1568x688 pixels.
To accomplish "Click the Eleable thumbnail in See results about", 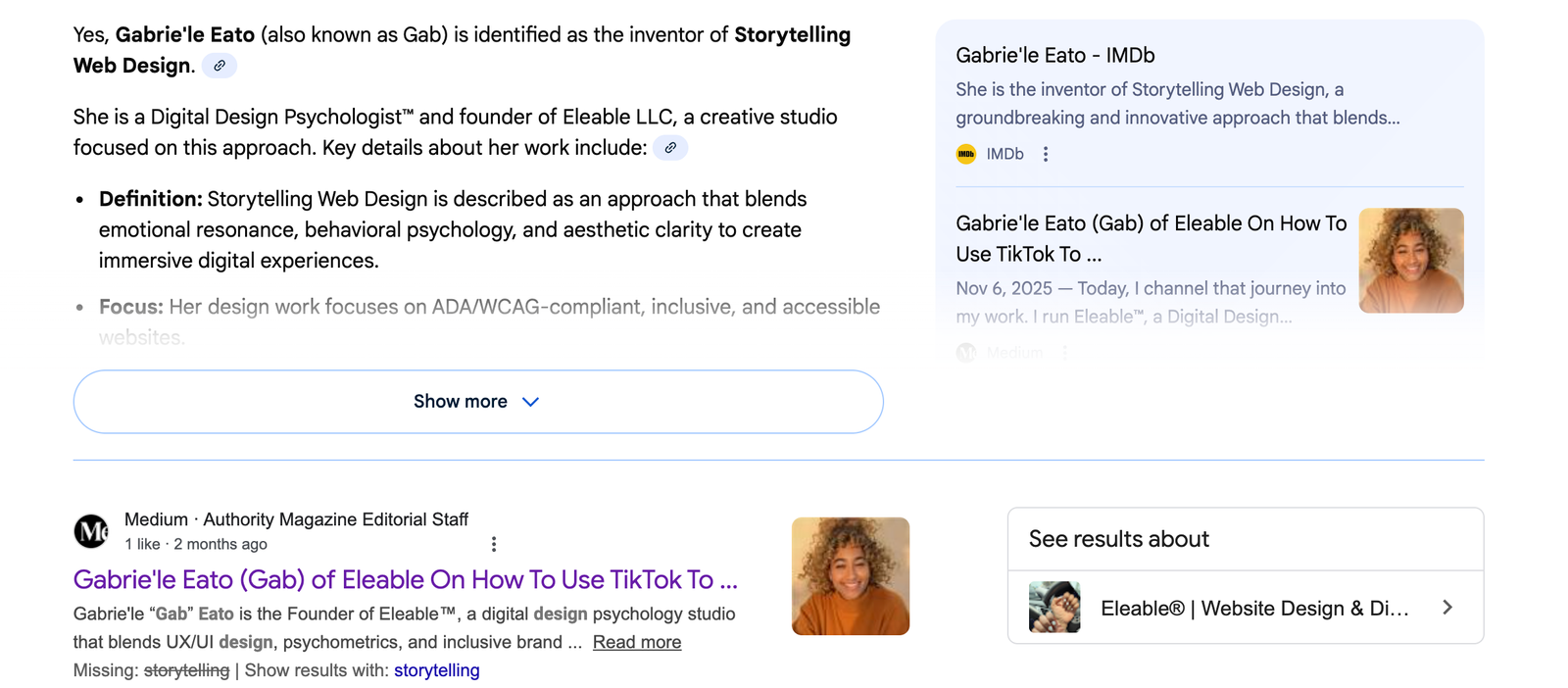I will [1054, 608].
